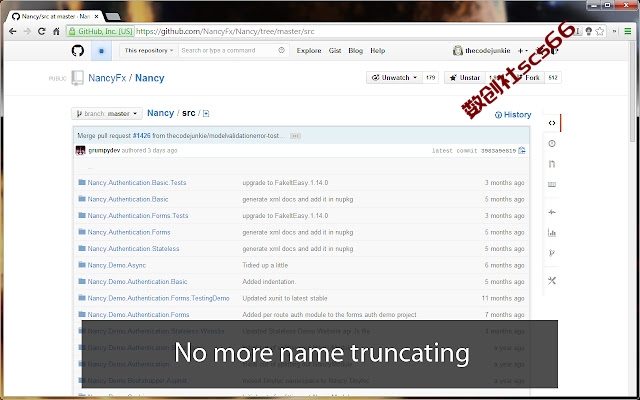Reload the page with the refresh icon

(41, 31)
